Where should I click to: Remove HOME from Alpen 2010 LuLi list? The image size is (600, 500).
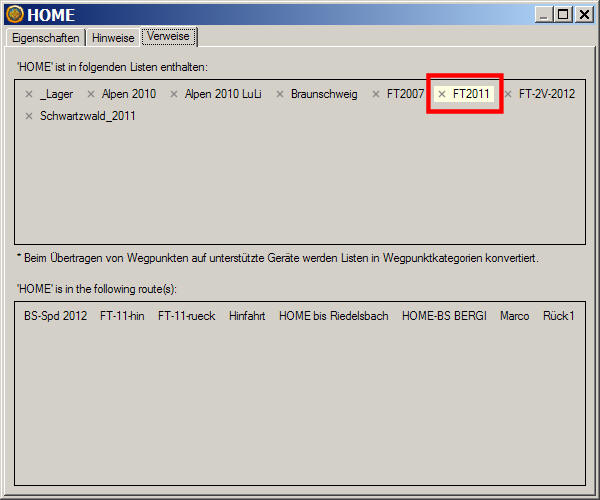click(x=174, y=94)
